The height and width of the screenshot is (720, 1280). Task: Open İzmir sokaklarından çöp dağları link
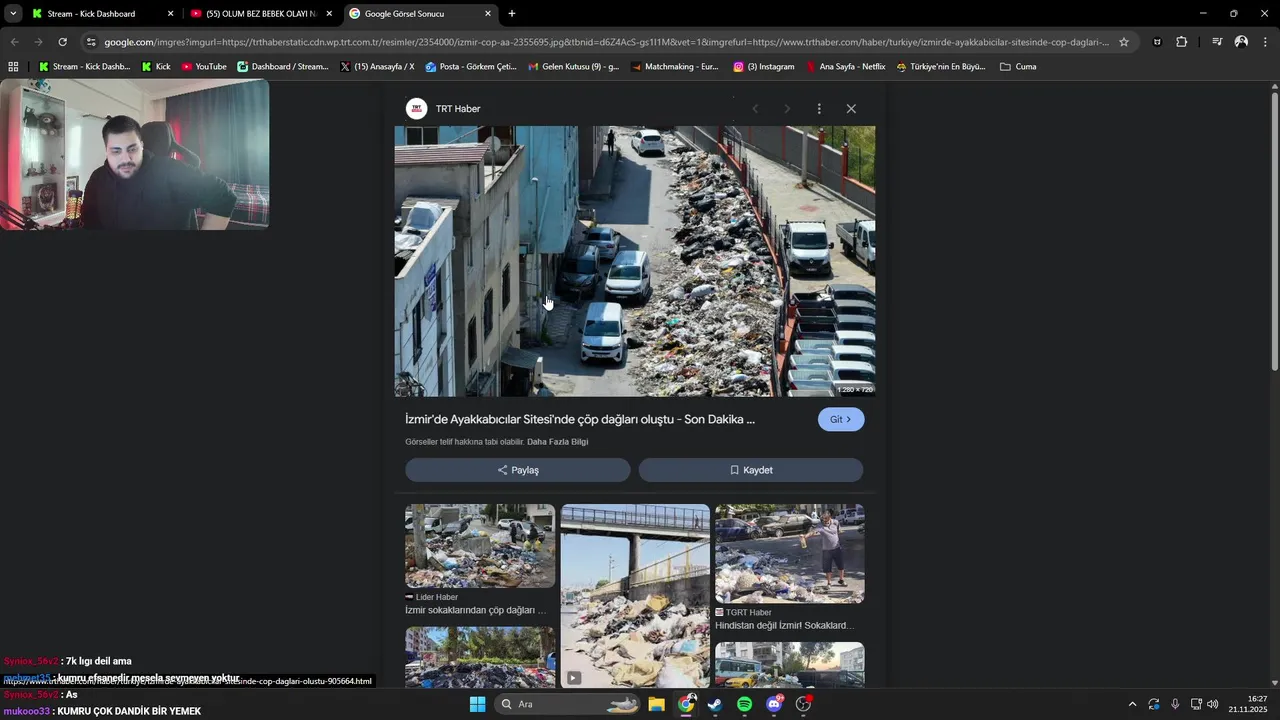pyautogui.click(x=476, y=610)
